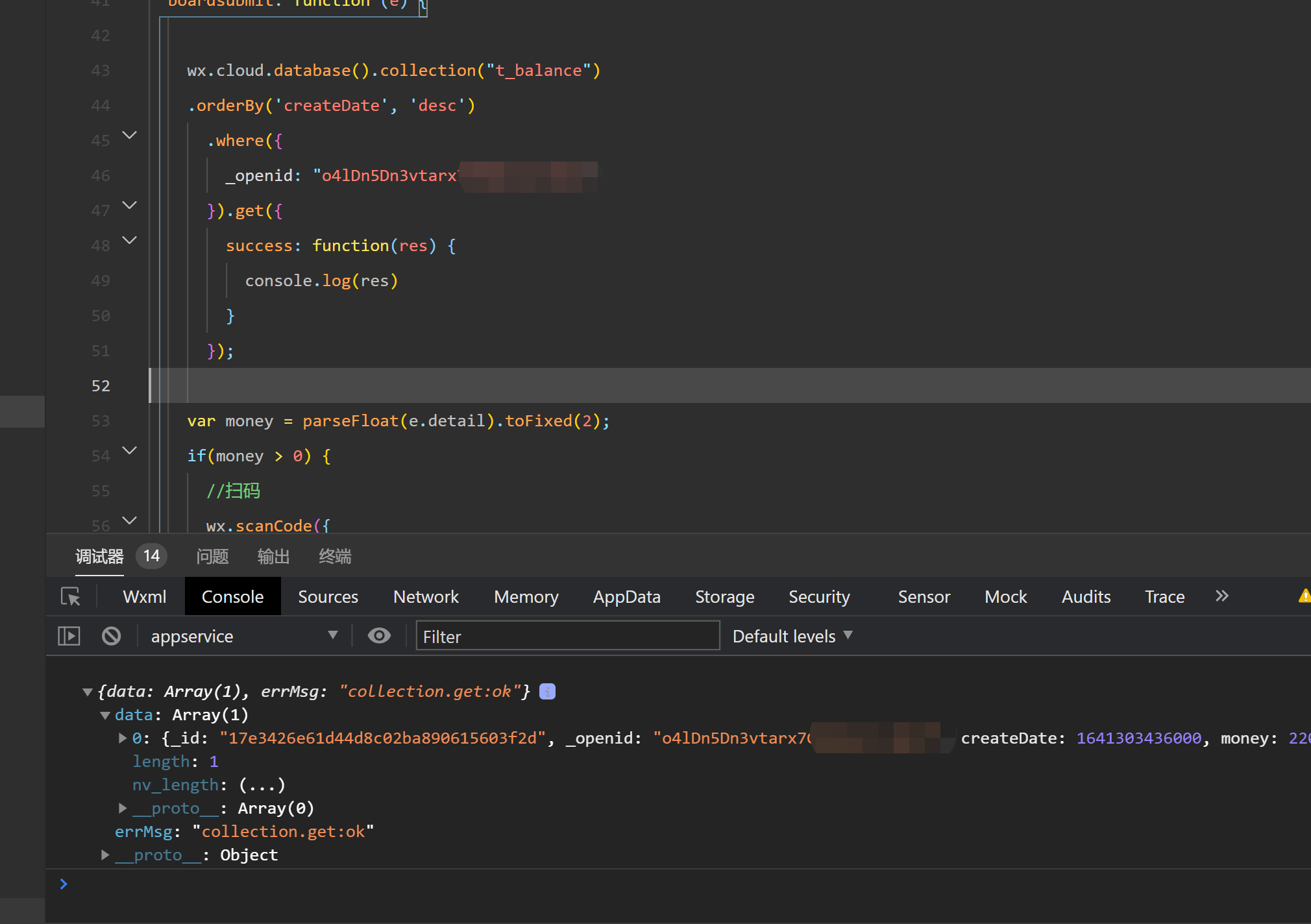This screenshot has height=924, width=1311.
Task: Click the element inspector arrow icon
Action: click(x=70, y=596)
